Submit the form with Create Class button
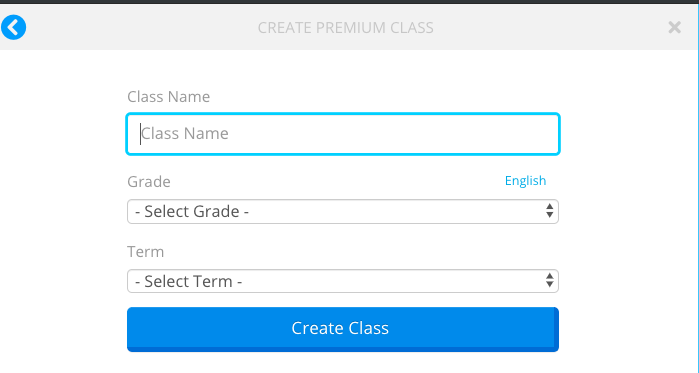Viewport: 699px width, 373px height. [343, 329]
